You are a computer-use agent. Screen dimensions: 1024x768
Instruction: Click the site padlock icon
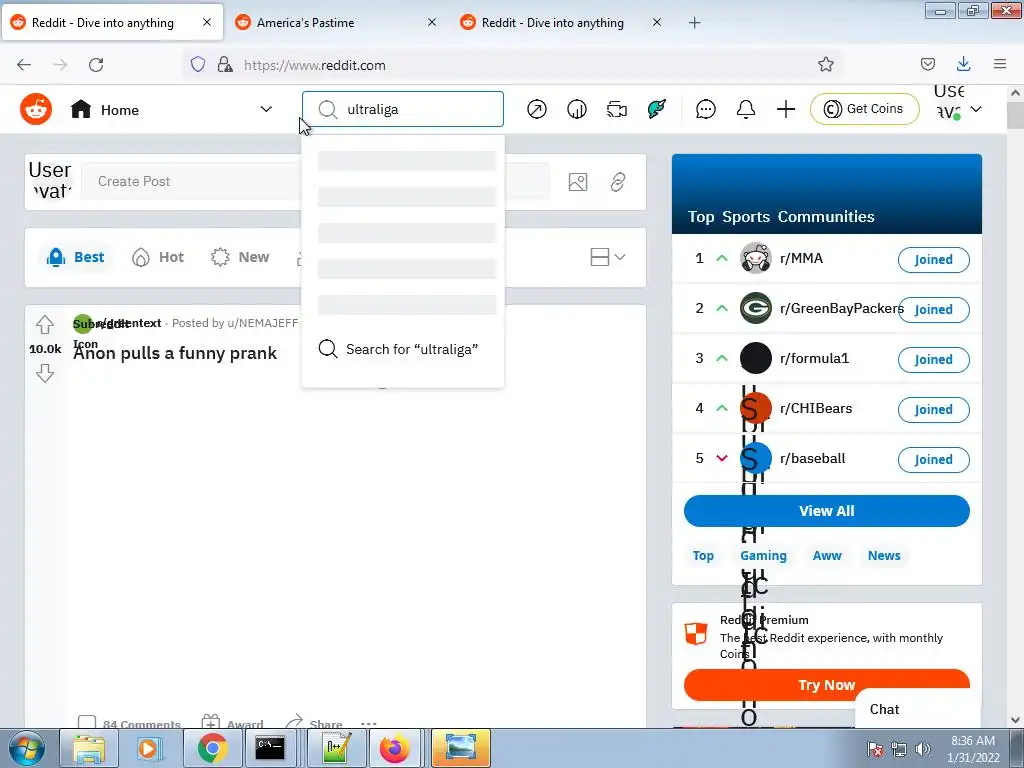click(x=225, y=64)
